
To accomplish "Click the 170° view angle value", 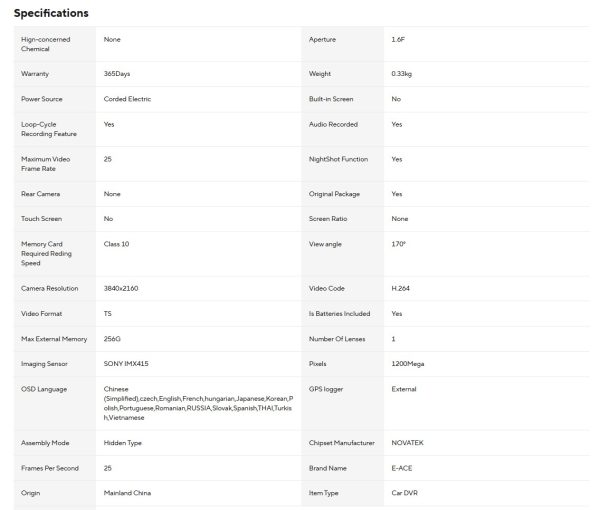I will pyautogui.click(x=399, y=243).
